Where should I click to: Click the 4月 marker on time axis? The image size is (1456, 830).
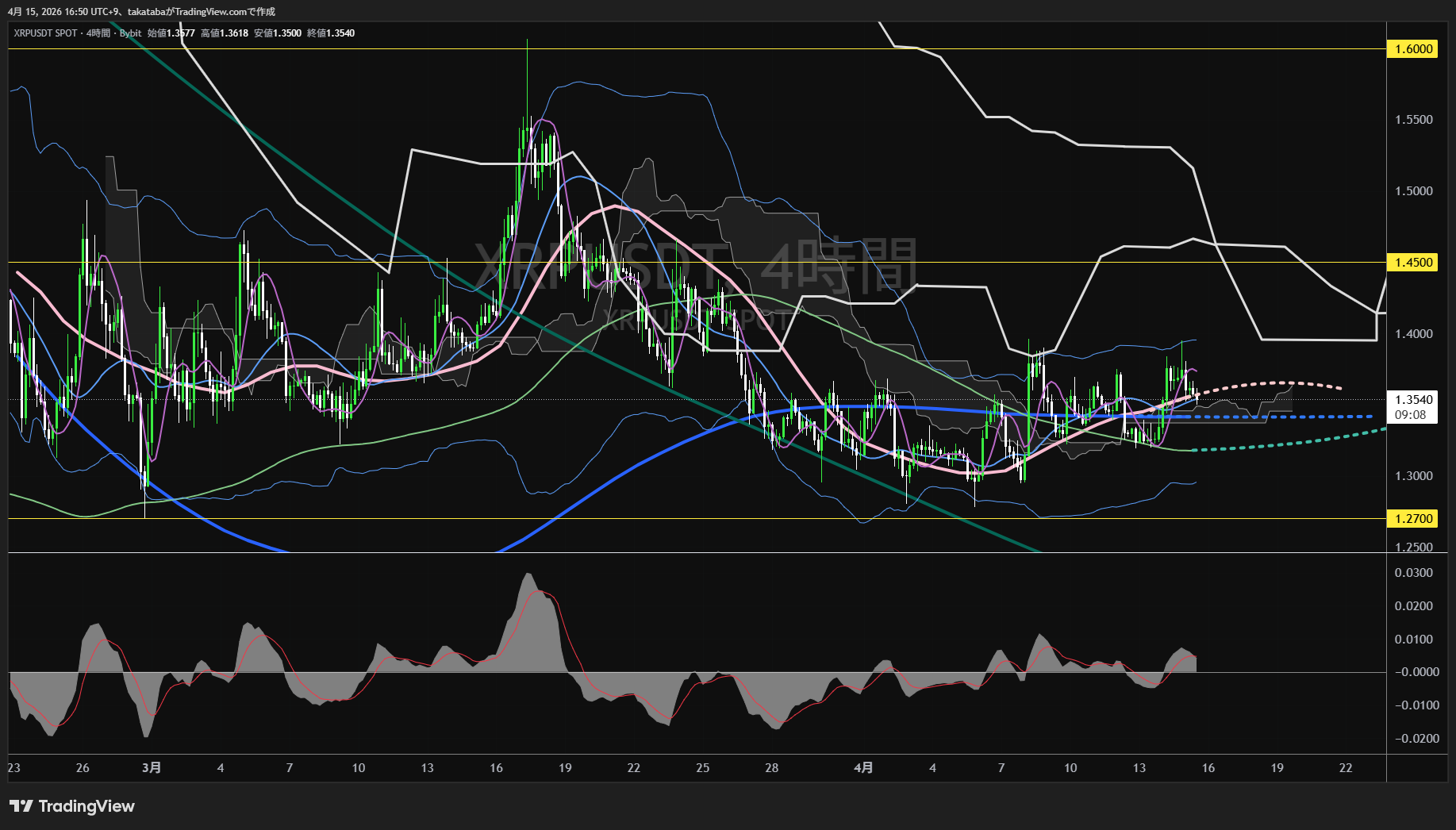click(x=863, y=767)
